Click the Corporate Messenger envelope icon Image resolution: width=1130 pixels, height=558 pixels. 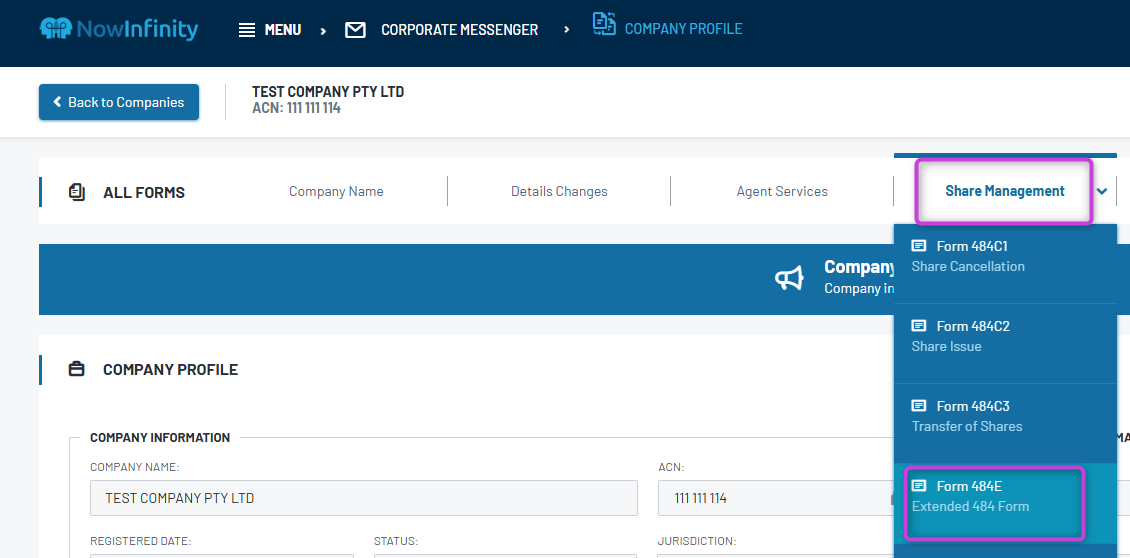tap(355, 30)
